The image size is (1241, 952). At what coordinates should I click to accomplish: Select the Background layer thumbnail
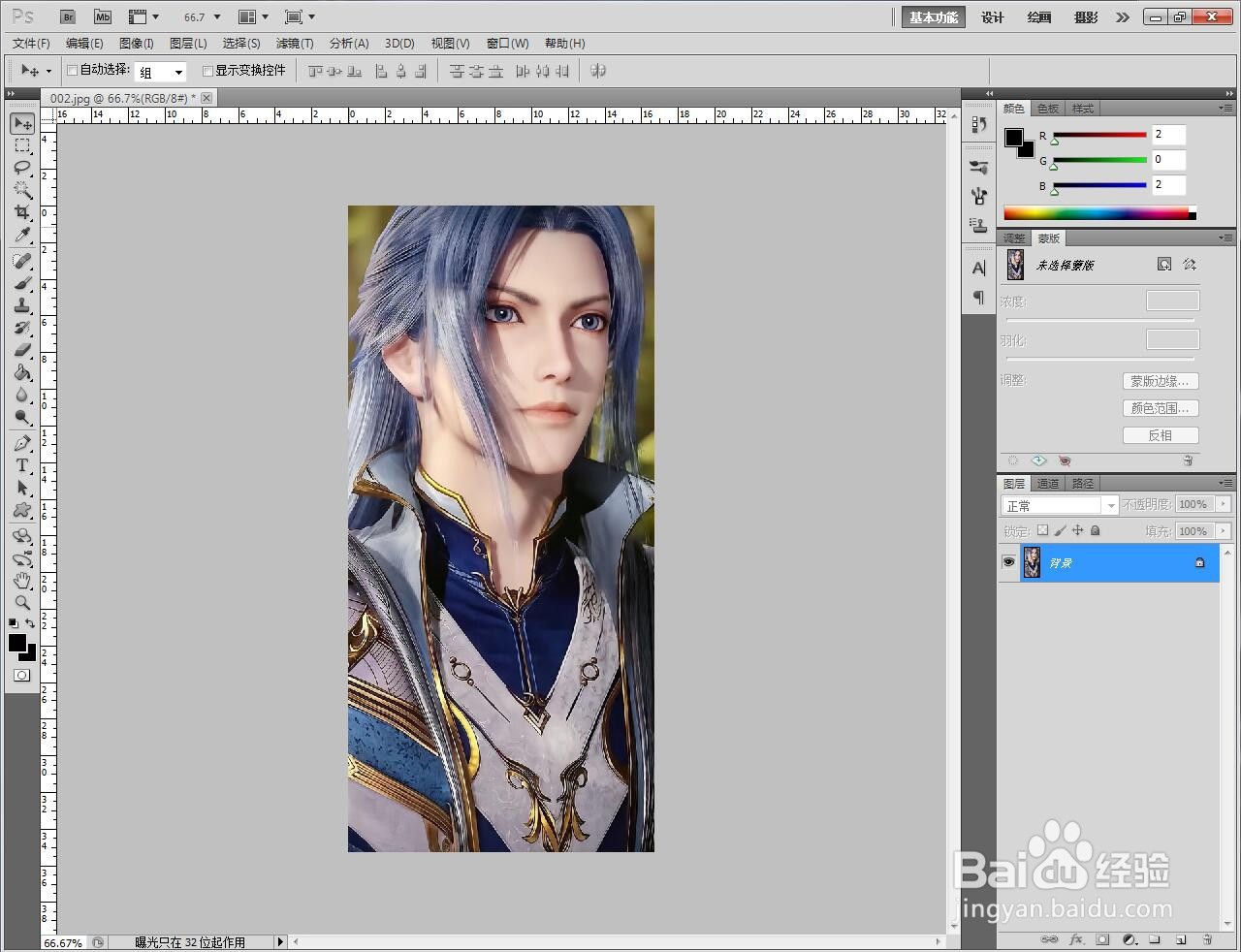pos(1032,562)
